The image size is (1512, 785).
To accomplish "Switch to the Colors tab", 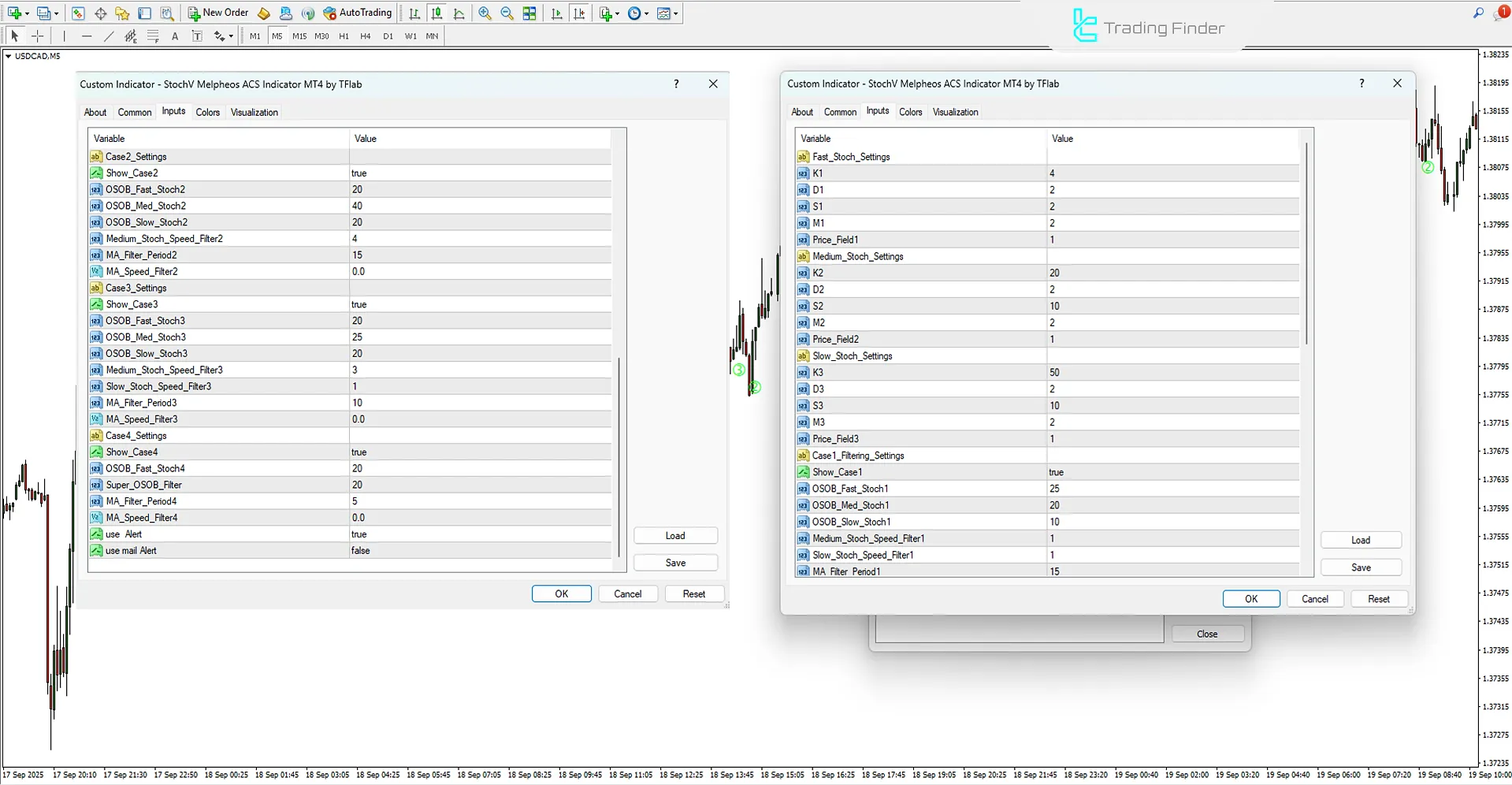I will coord(207,112).
